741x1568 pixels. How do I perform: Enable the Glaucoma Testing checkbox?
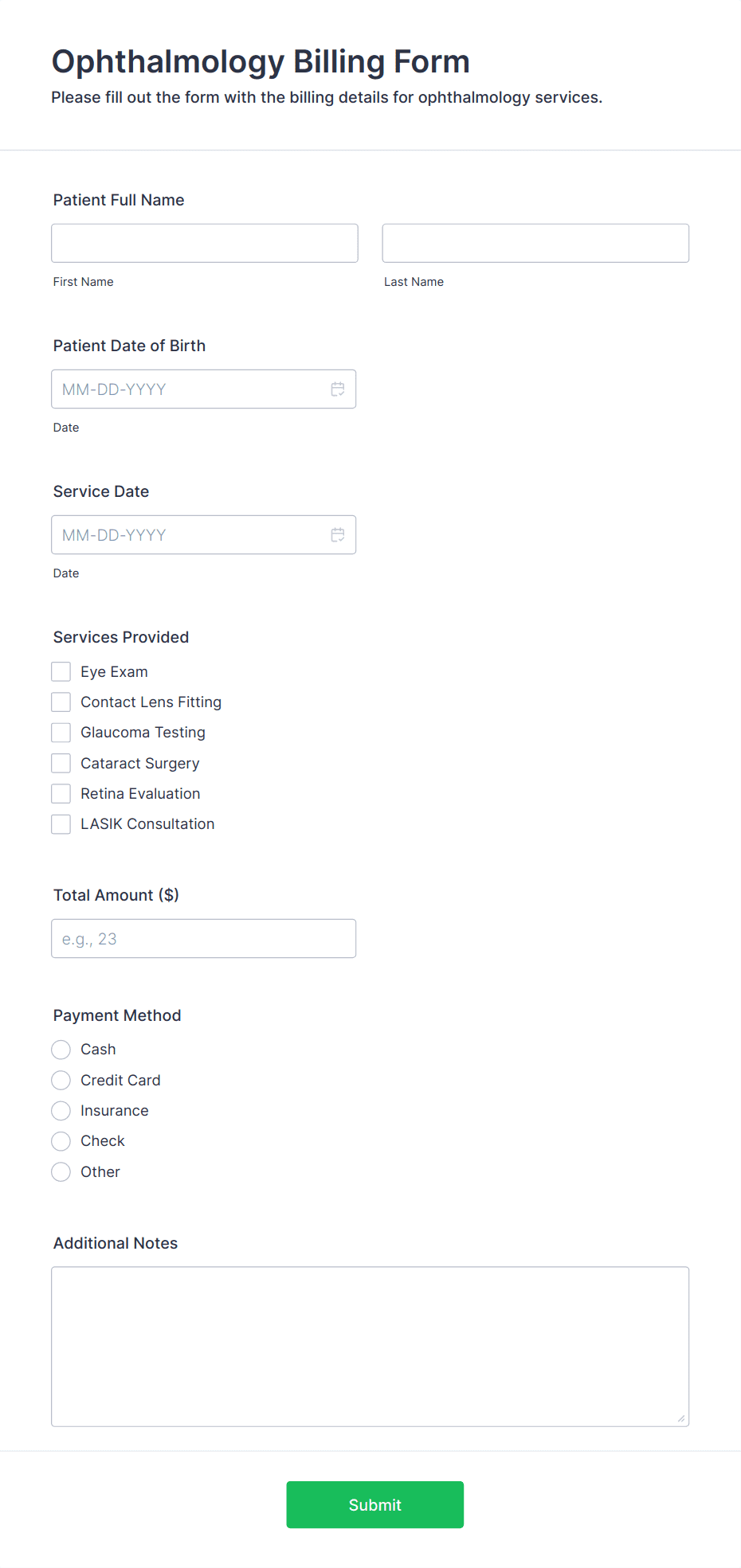pos(61,733)
